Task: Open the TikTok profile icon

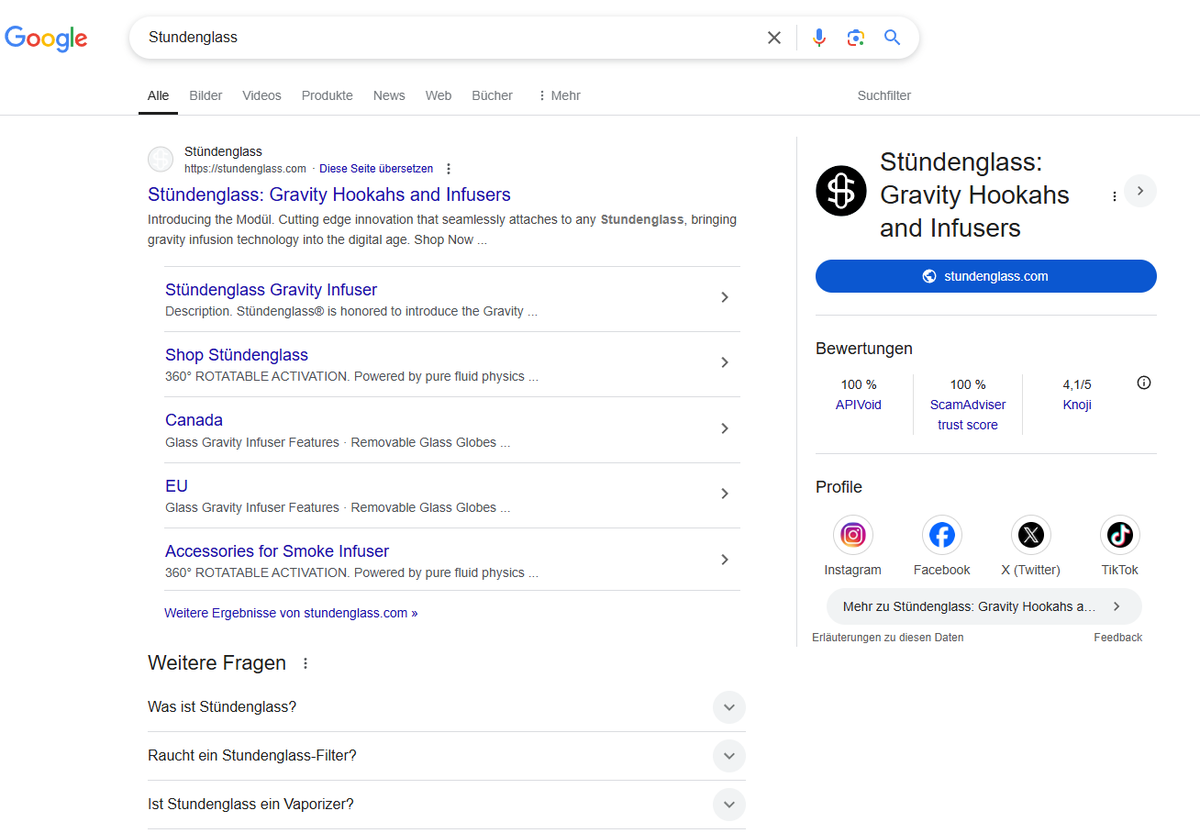Action: pos(1120,535)
